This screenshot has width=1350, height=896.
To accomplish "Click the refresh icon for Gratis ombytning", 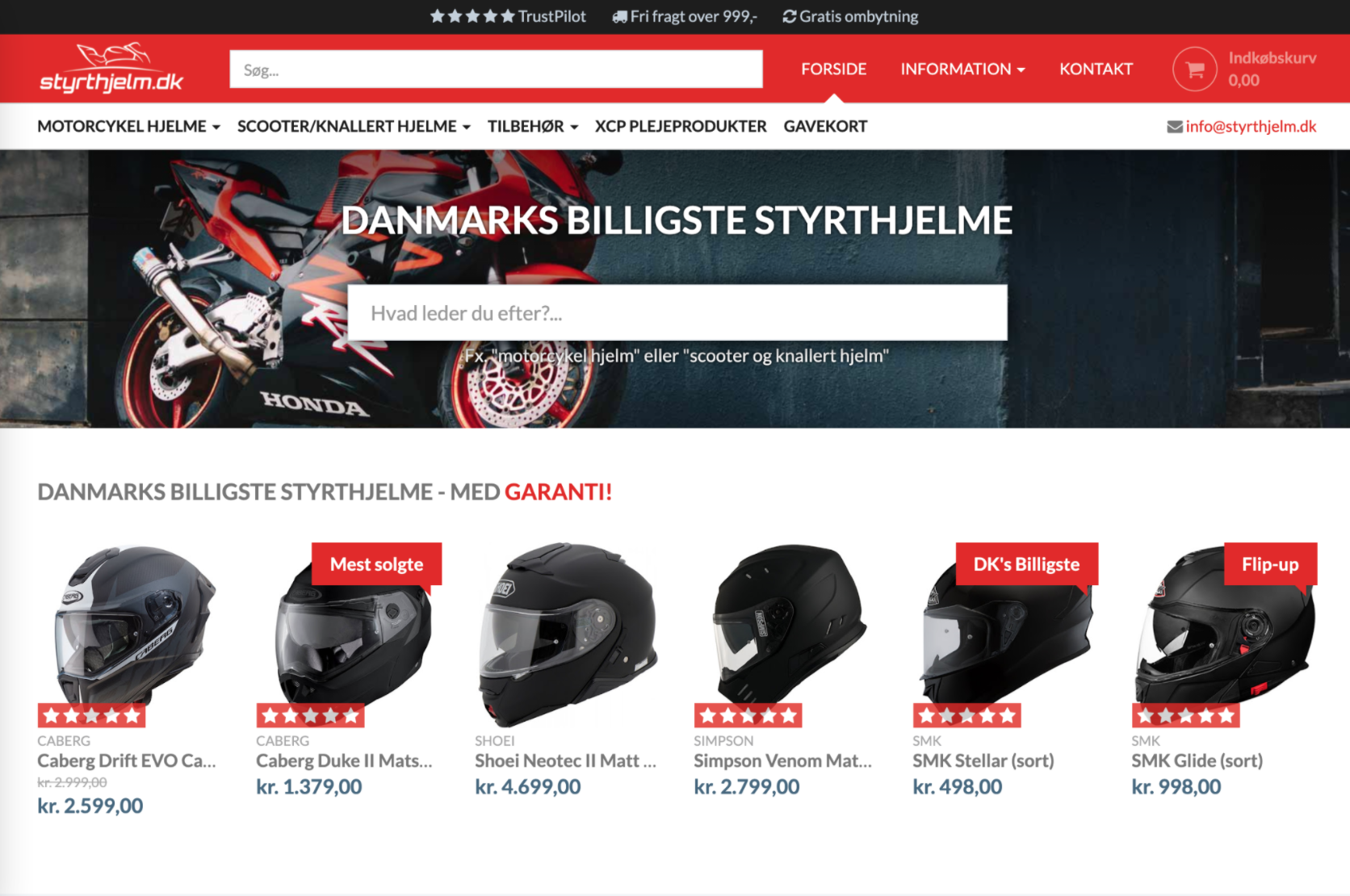I will (790, 17).
